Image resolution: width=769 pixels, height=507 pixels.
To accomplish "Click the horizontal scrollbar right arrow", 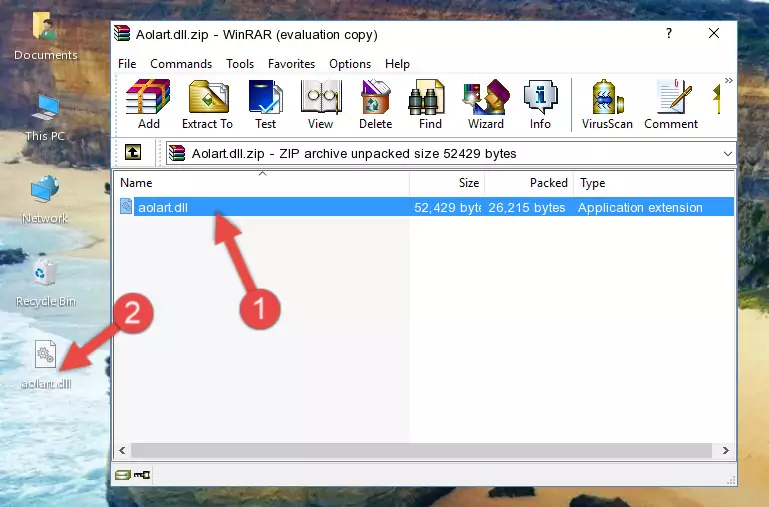I will pyautogui.click(x=725, y=450).
